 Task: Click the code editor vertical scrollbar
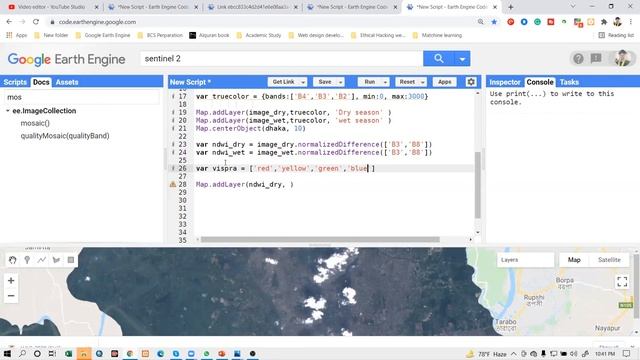tap(478, 184)
